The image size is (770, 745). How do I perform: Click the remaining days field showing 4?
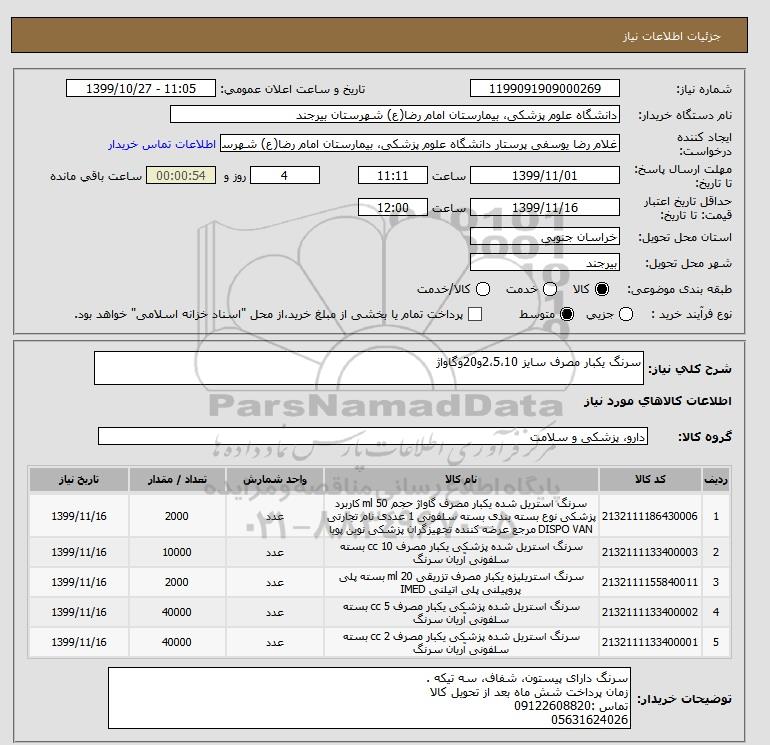285,175
